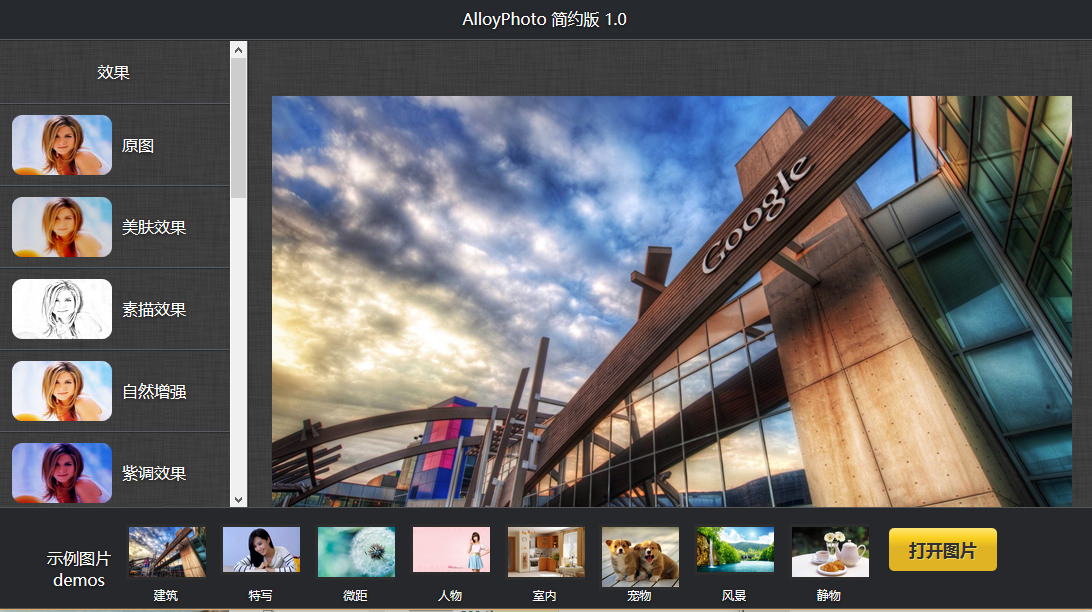Screen dimensions: 1092x612
Task: Select the 静物 still life demo image
Action: 830,552
